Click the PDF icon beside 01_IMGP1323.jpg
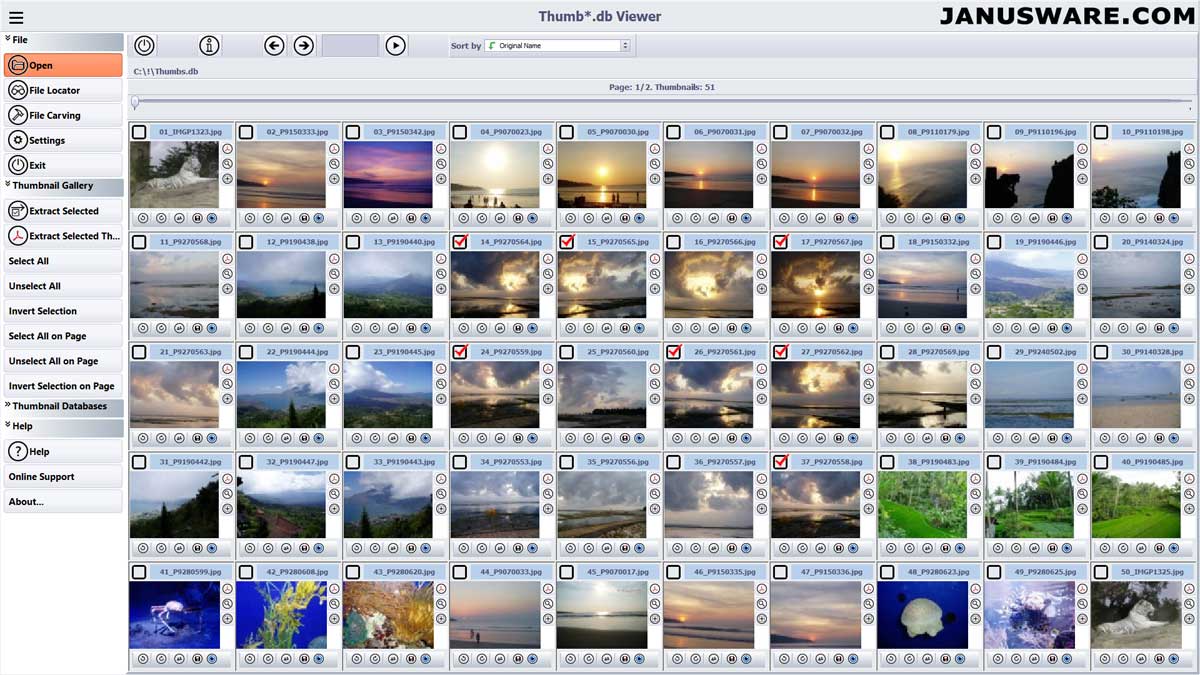Image resolution: width=1200 pixels, height=675 pixels. (227, 149)
